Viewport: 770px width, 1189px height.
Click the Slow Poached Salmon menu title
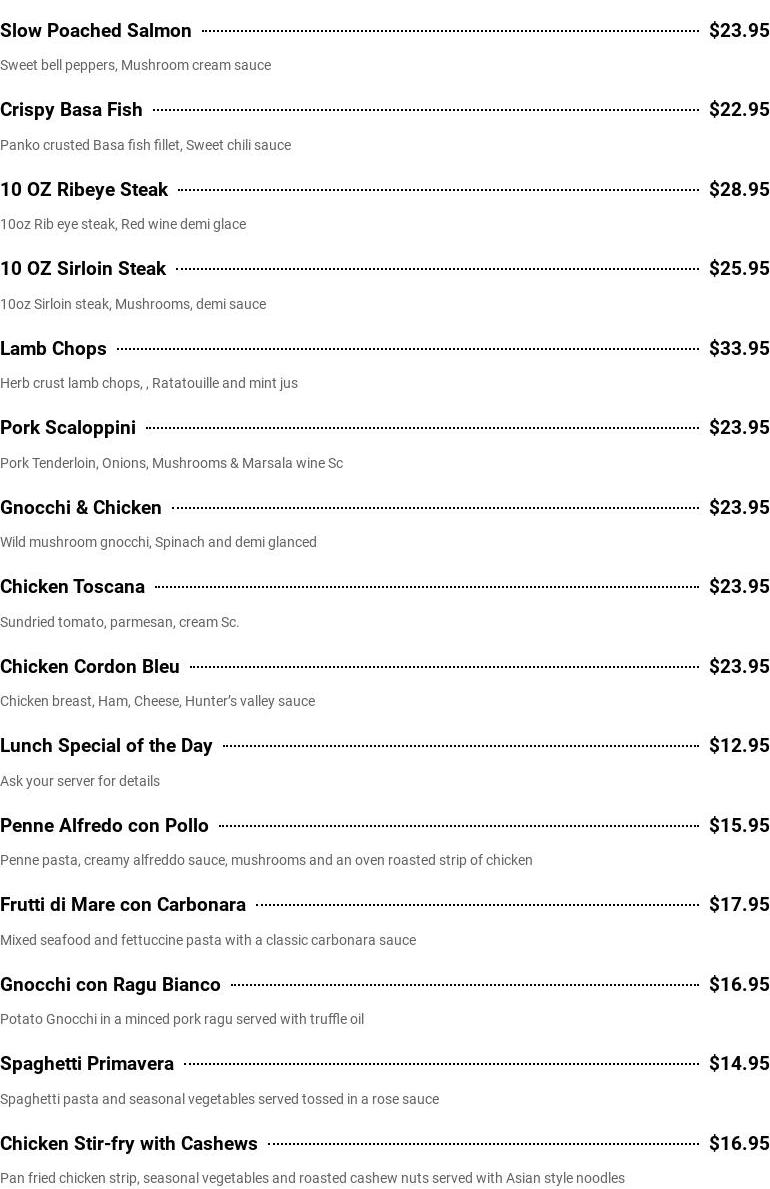pos(96,31)
